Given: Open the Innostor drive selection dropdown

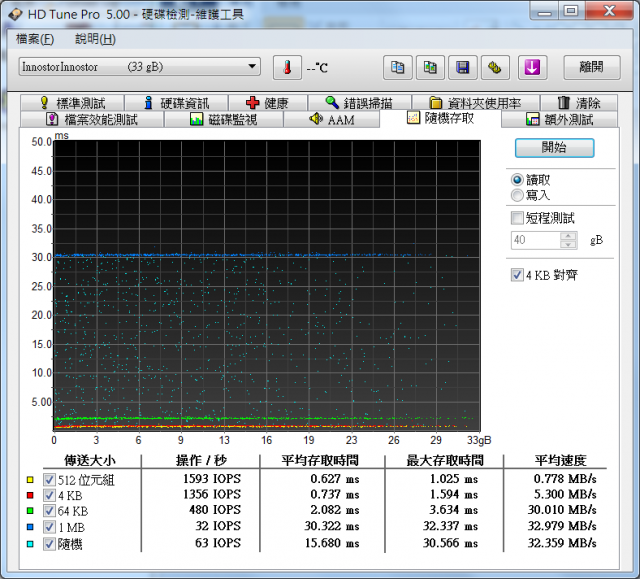Looking at the screenshot, I should pyautogui.click(x=140, y=67).
